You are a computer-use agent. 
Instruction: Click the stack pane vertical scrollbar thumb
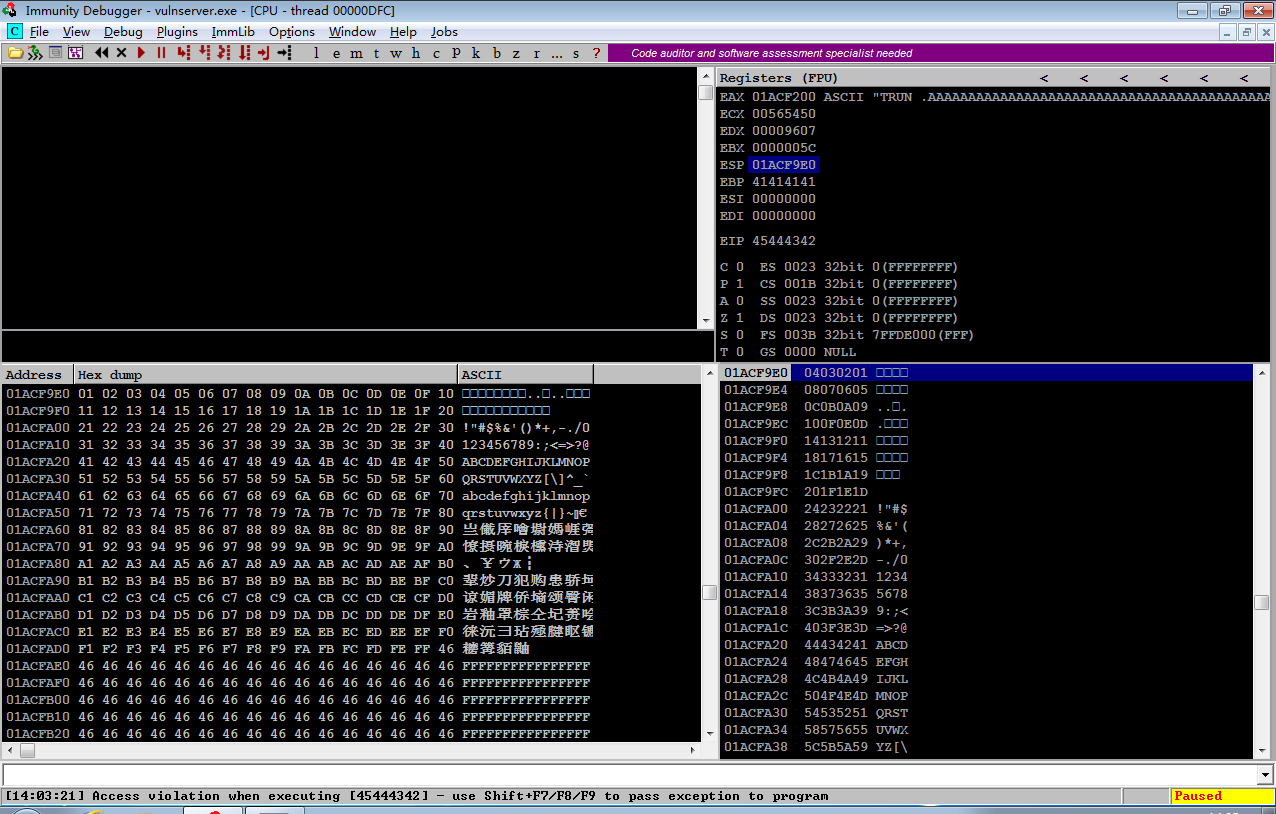[x=1262, y=602]
